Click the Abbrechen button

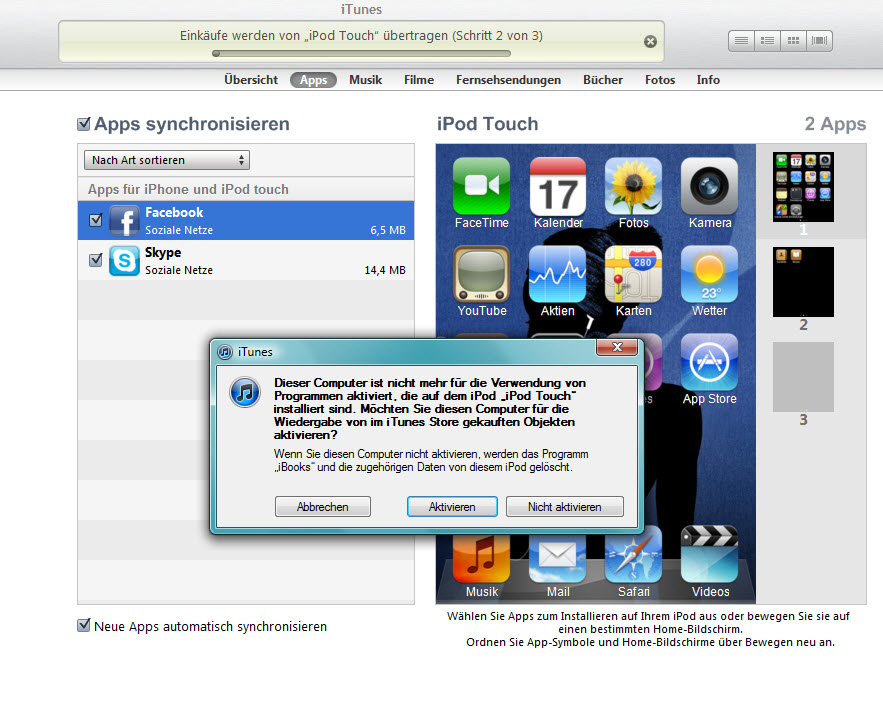coord(323,507)
